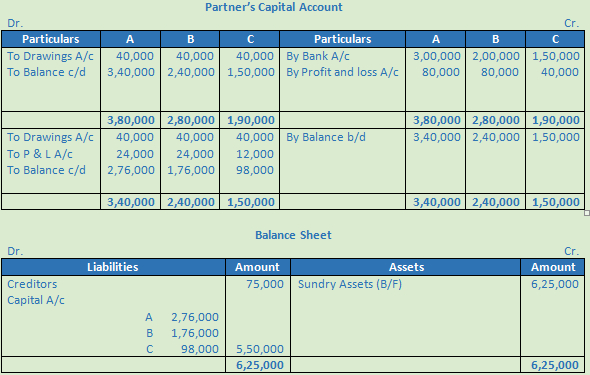Image resolution: width=590 pixels, height=375 pixels.
Task: Click B's 2,40,000 in By Balance b/d row
Action: click(x=496, y=137)
